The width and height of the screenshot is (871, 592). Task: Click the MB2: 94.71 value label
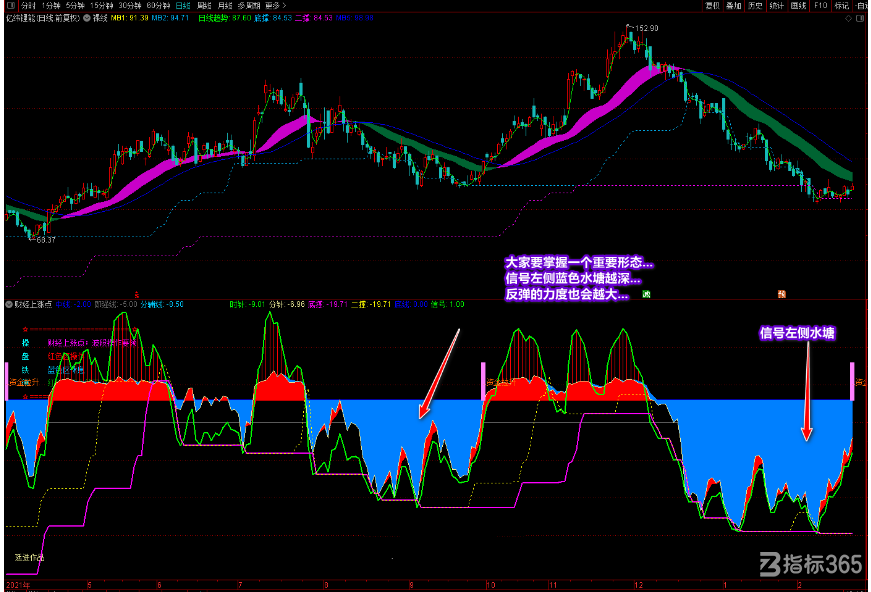[171, 18]
